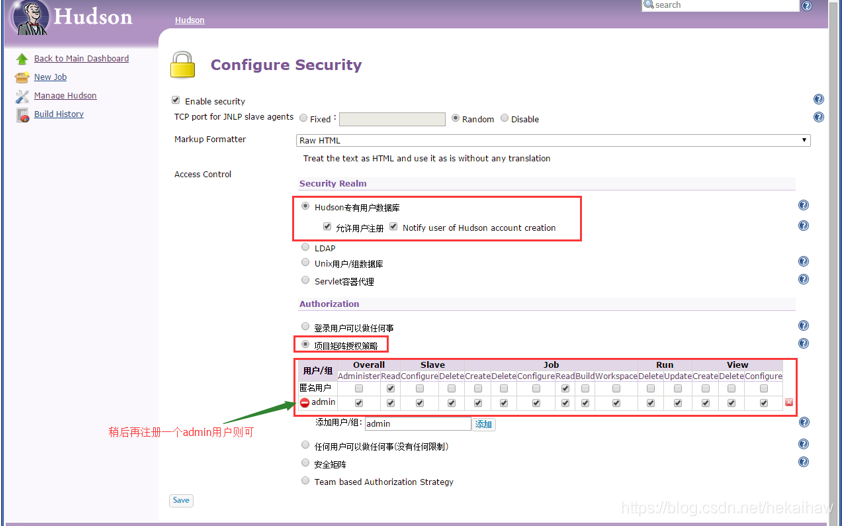Open the Manage Hudson link
844x526 pixels.
pyautogui.click(x=65, y=96)
